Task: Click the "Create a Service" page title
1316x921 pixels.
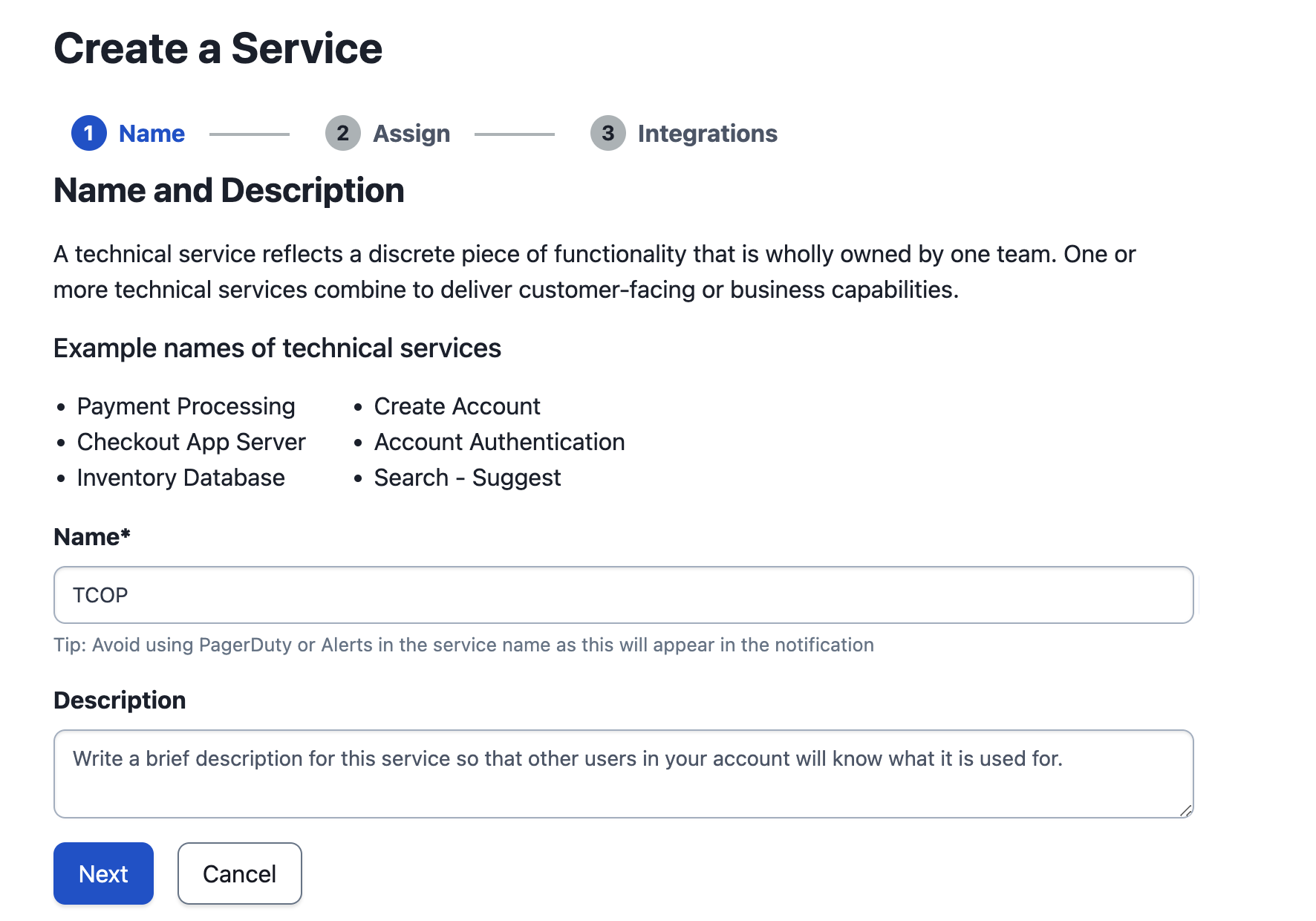Action: (218, 49)
